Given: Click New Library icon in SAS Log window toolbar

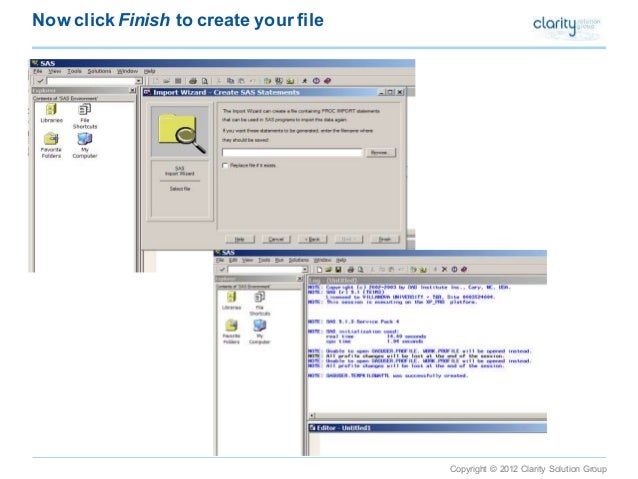Looking at the screenshot, I should point(413,269).
